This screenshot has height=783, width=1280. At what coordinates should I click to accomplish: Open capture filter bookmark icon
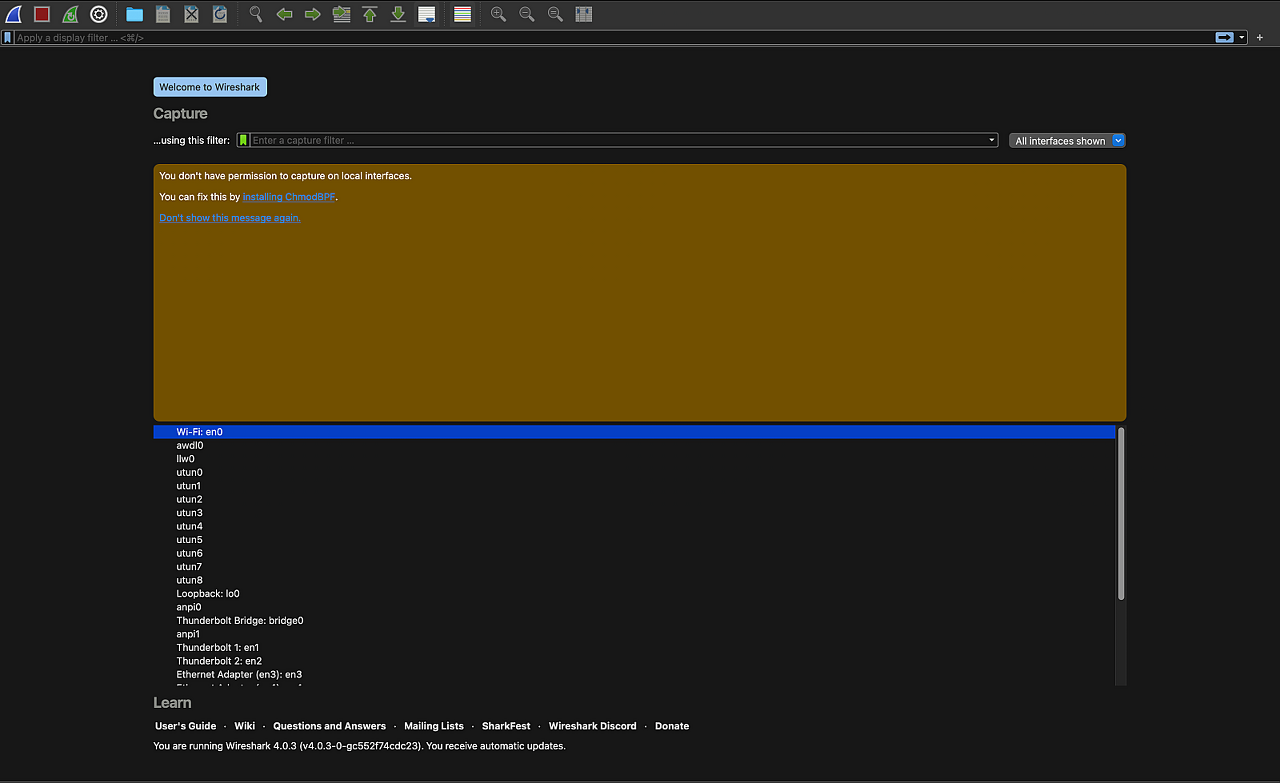pyautogui.click(x=243, y=140)
